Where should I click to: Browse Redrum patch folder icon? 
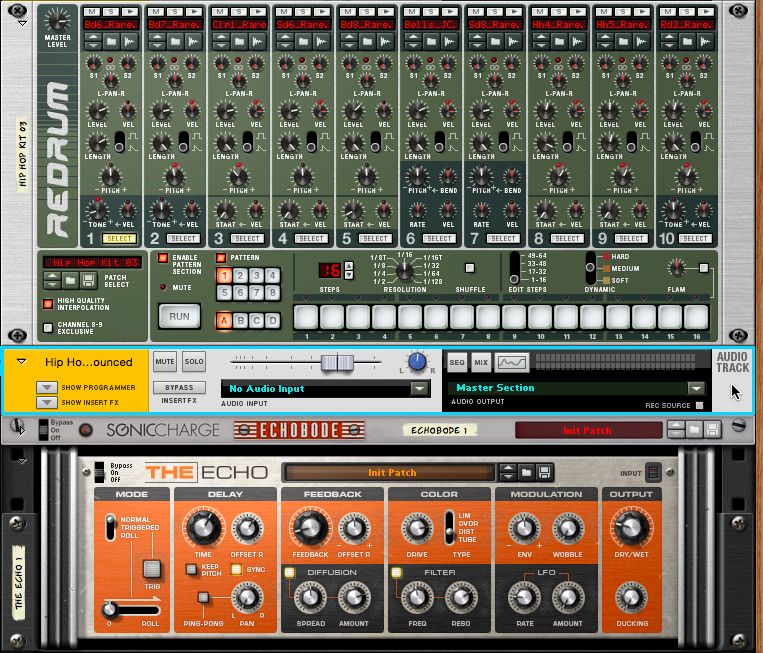point(70,280)
